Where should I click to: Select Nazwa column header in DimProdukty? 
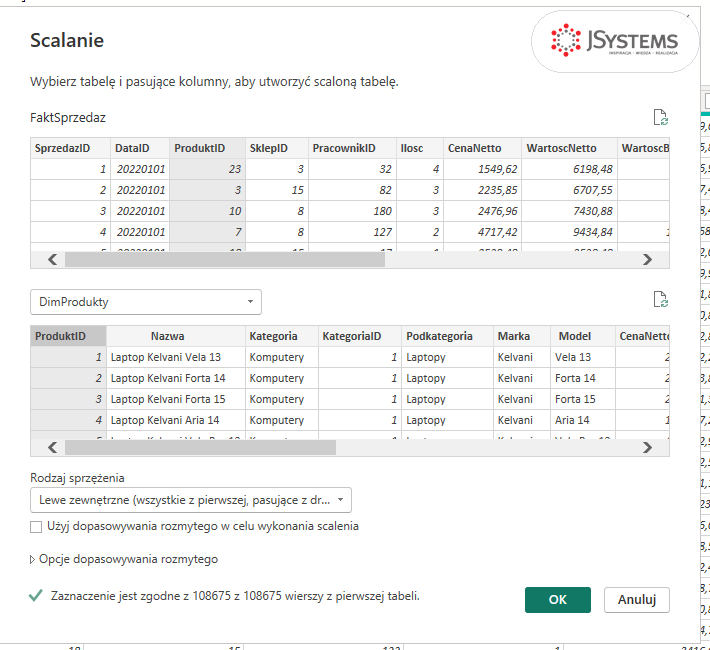176,336
